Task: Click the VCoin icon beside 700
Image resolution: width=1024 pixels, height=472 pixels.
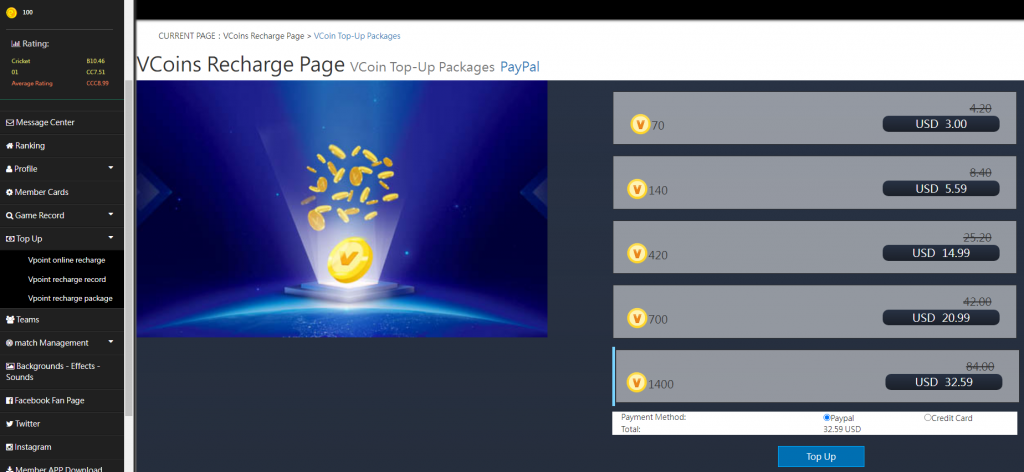Action: tap(637, 318)
